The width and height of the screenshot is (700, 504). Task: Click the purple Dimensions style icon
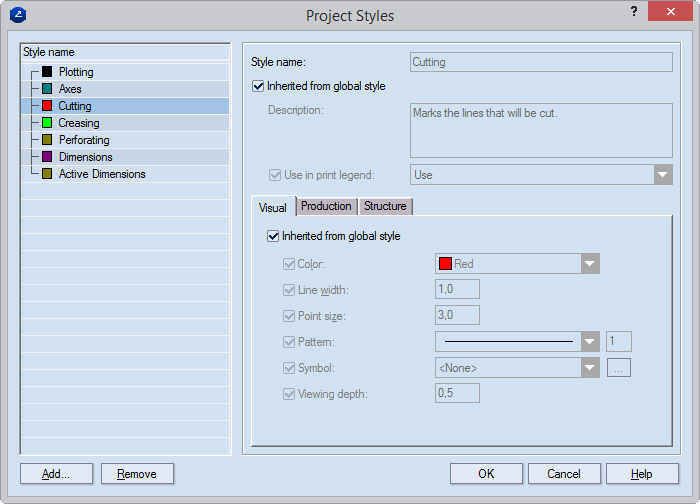coord(47,157)
